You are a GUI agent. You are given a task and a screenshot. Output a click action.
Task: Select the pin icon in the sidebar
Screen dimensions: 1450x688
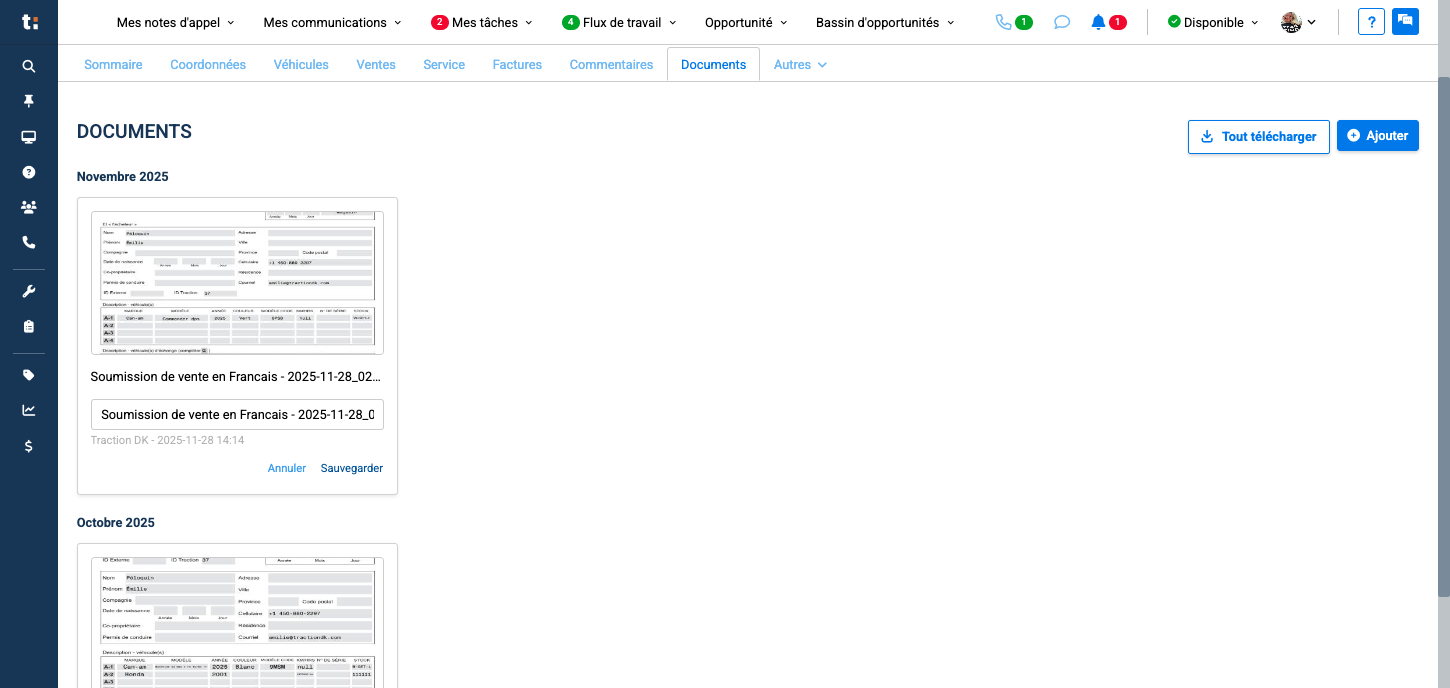(x=28, y=101)
